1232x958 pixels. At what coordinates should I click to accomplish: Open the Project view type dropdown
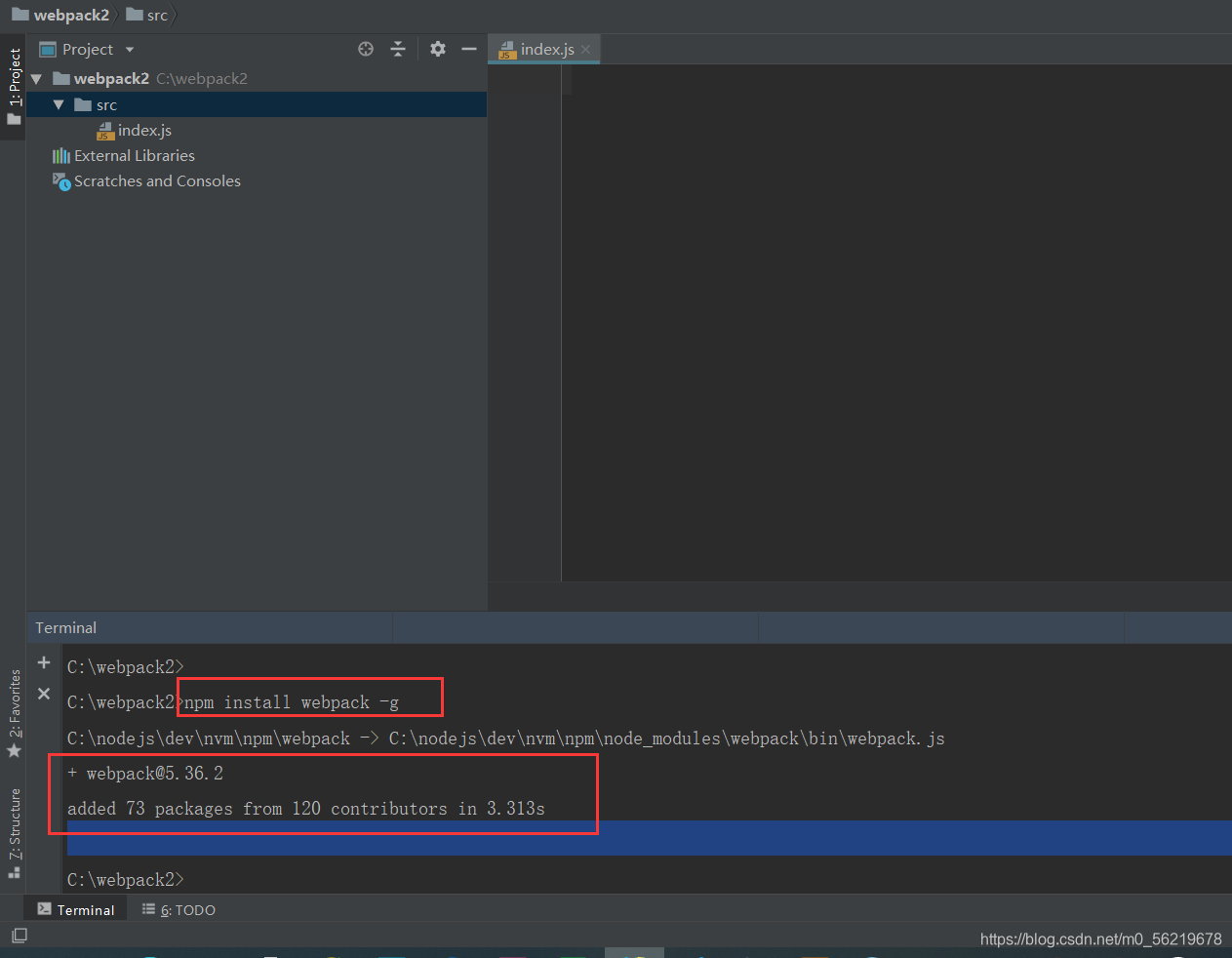128,49
